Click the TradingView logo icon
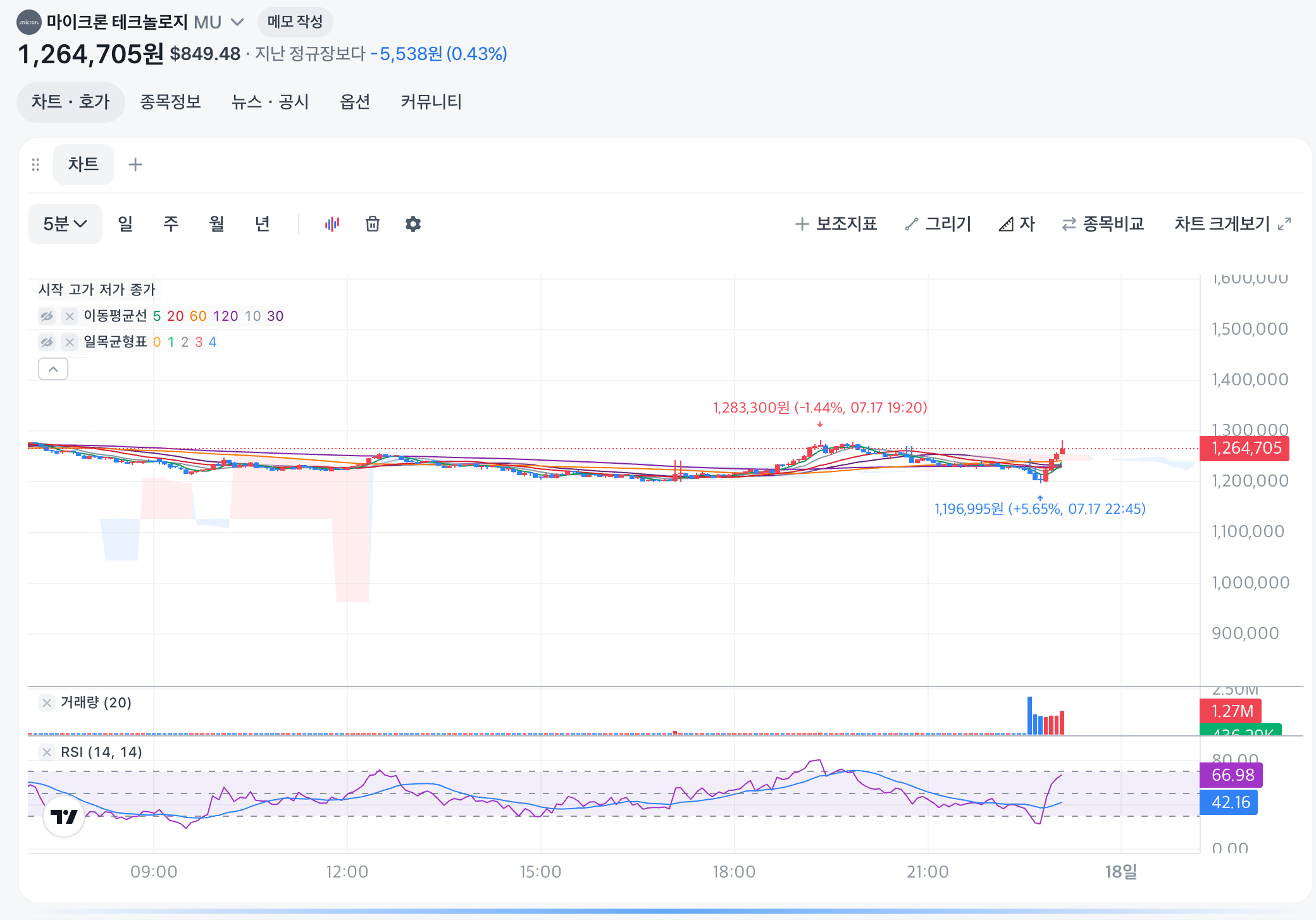This screenshot has width=1316, height=920. tap(64, 816)
